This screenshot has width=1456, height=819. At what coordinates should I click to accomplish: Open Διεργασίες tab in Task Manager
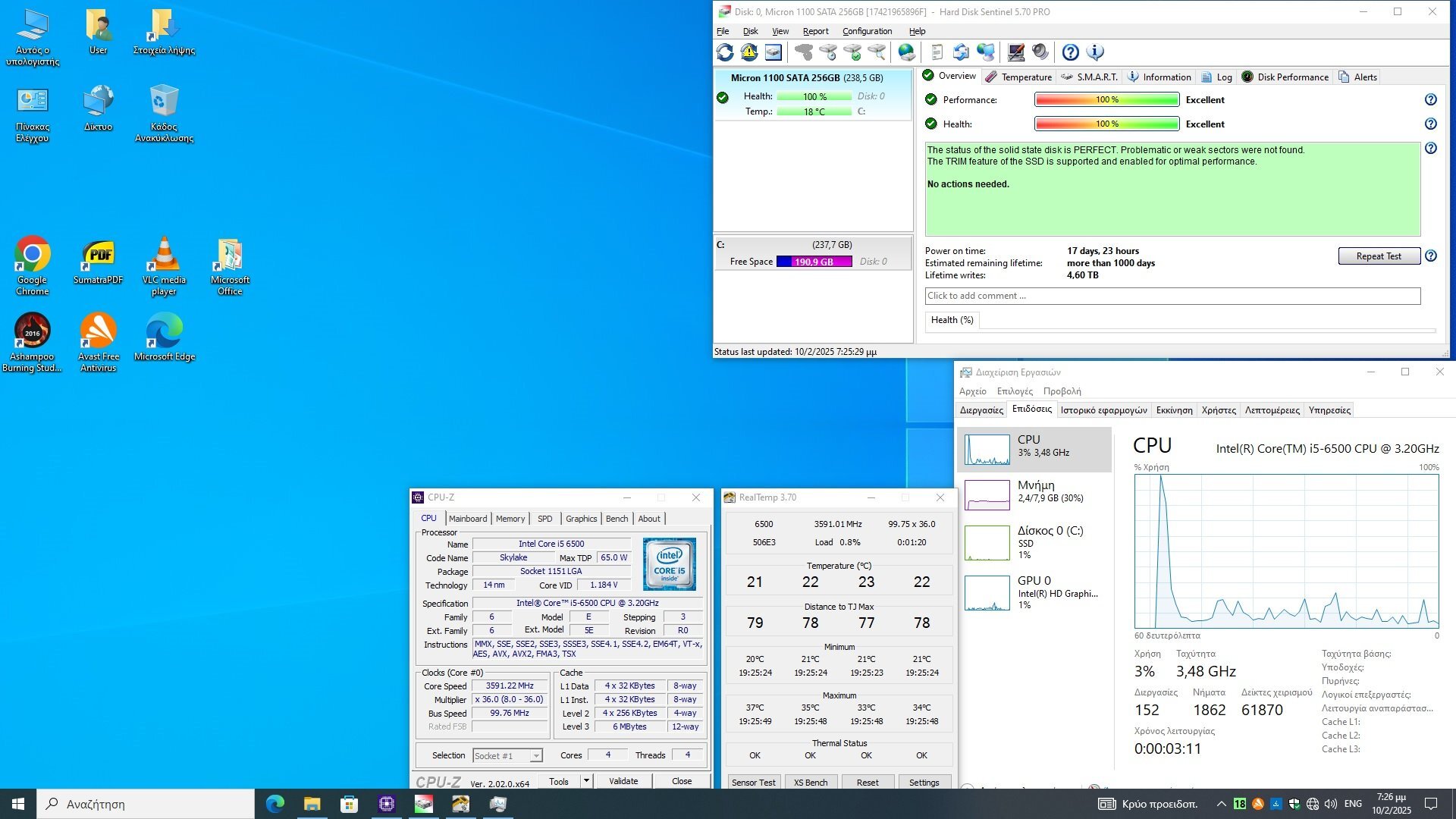pos(981,410)
